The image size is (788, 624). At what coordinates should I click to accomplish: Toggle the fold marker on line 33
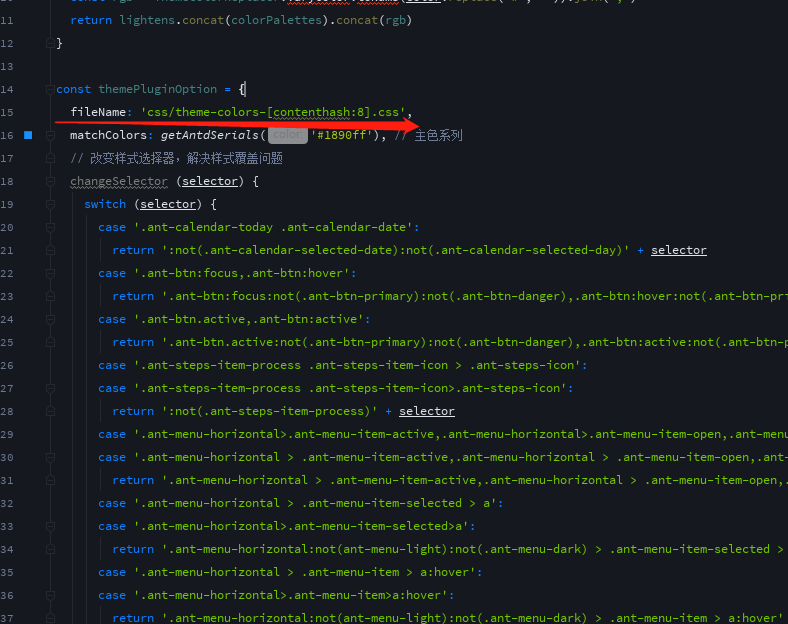pos(50,526)
